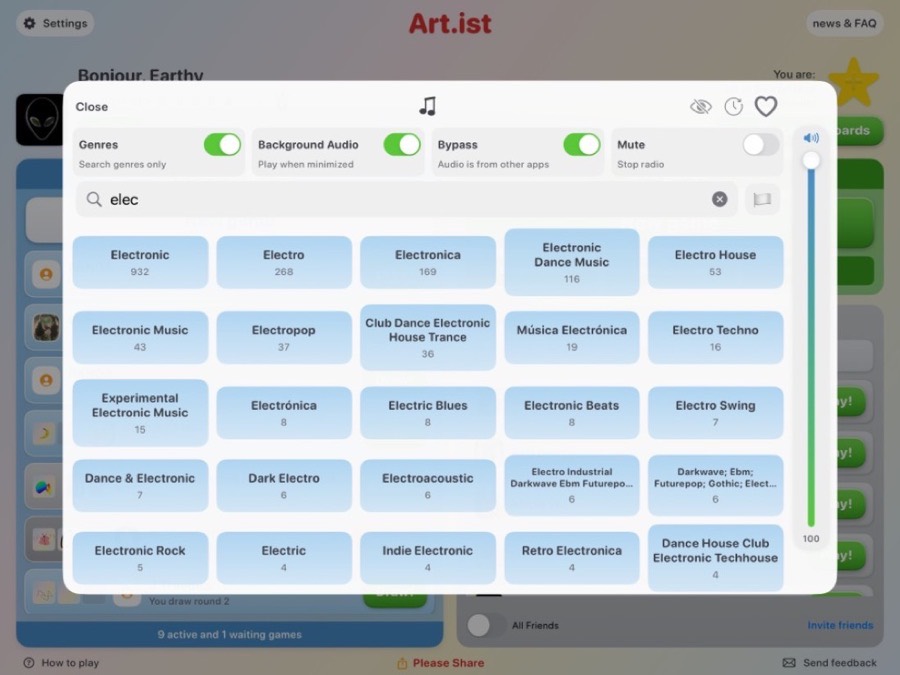Select the Dark Electro genre
900x675 pixels.
[x=284, y=486]
